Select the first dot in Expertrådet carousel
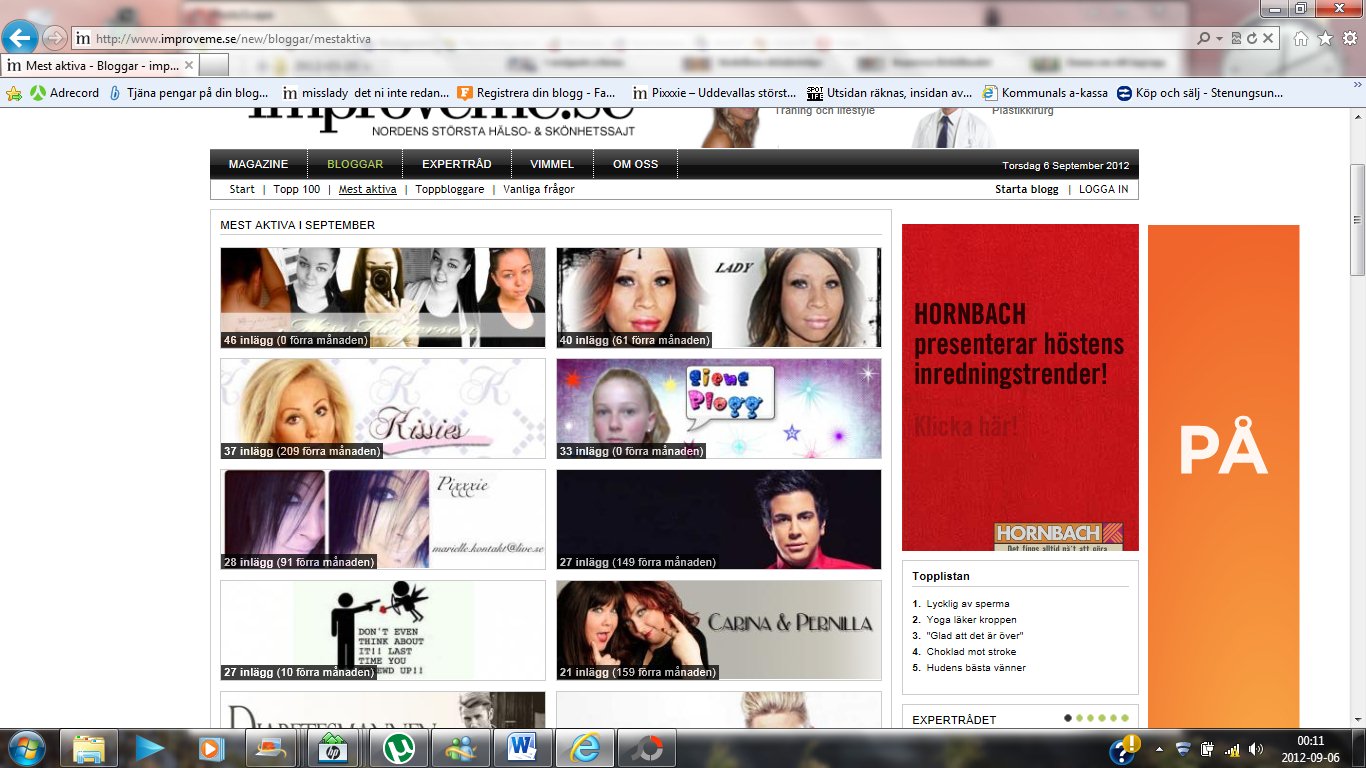 [x=1068, y=717]
